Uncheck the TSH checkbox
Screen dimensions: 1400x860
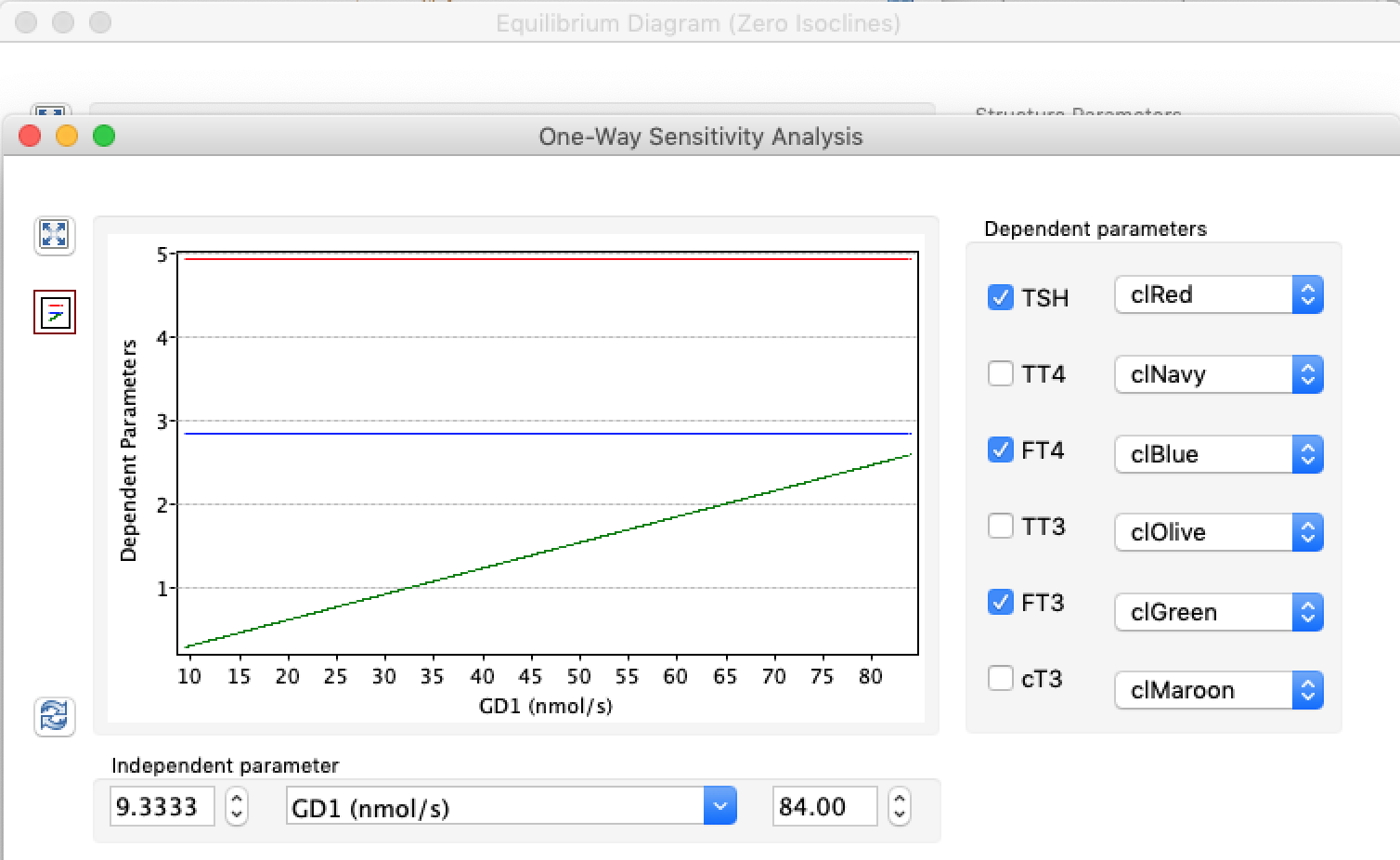click(x=1000, y=297)
